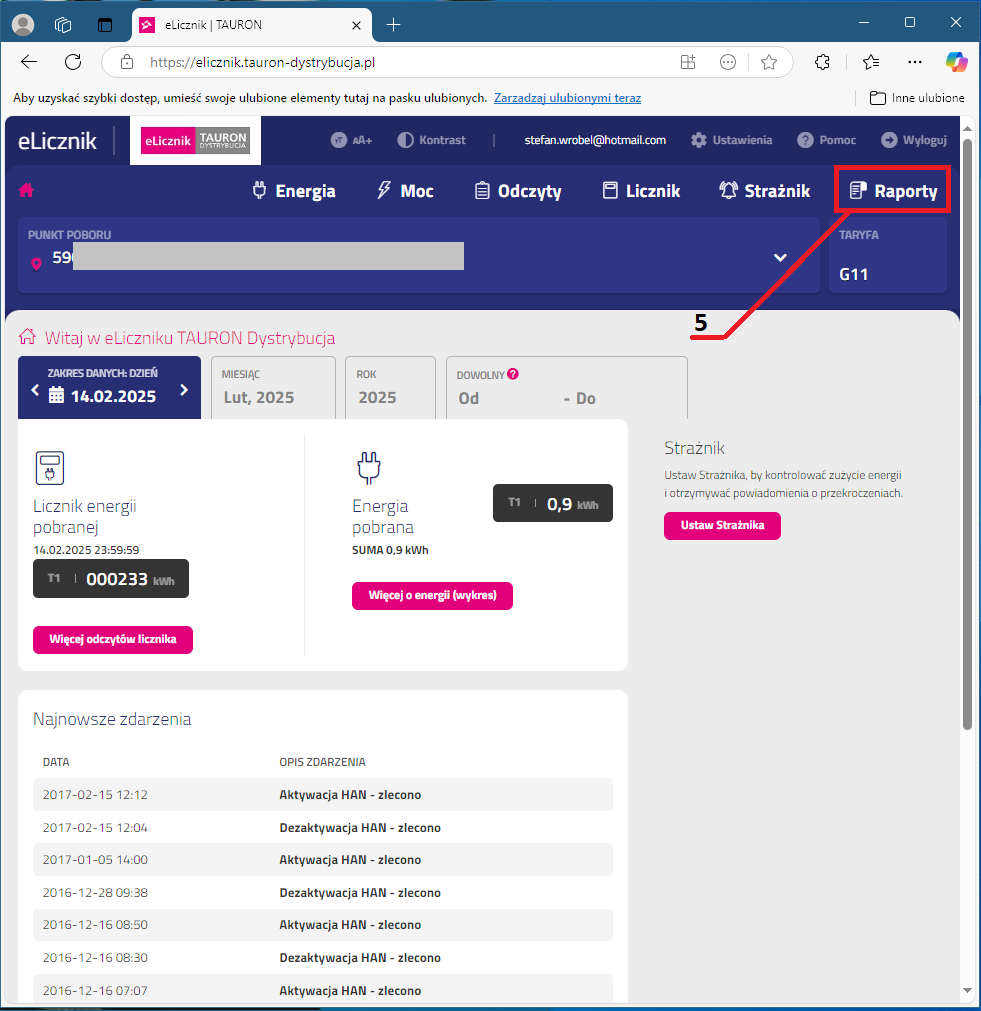The image size is (981, 1011).
Task: Open browser Extensions puzzle icon
Action: click(822, 62)
